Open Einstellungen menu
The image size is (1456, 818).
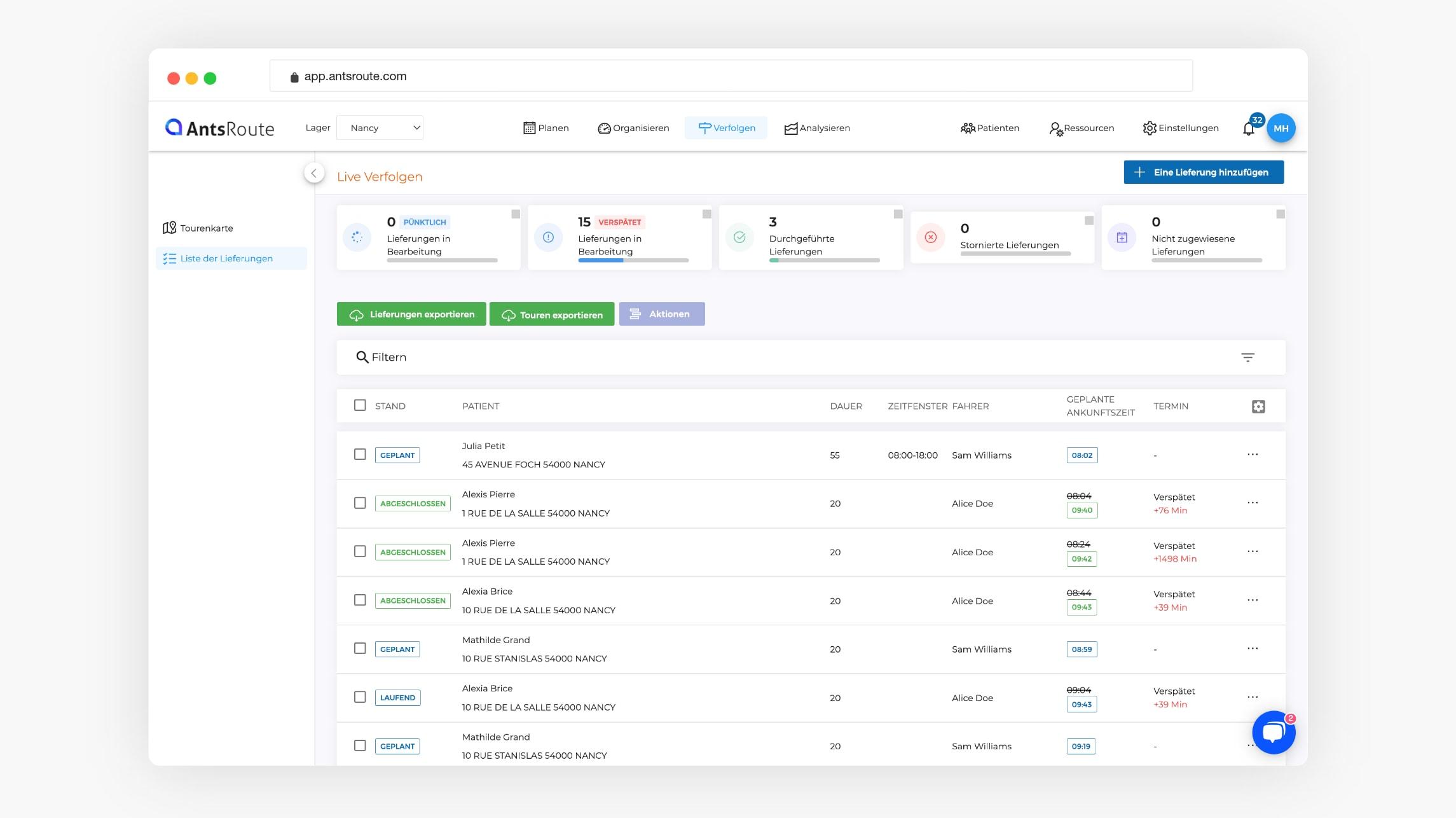point(1181,128)
